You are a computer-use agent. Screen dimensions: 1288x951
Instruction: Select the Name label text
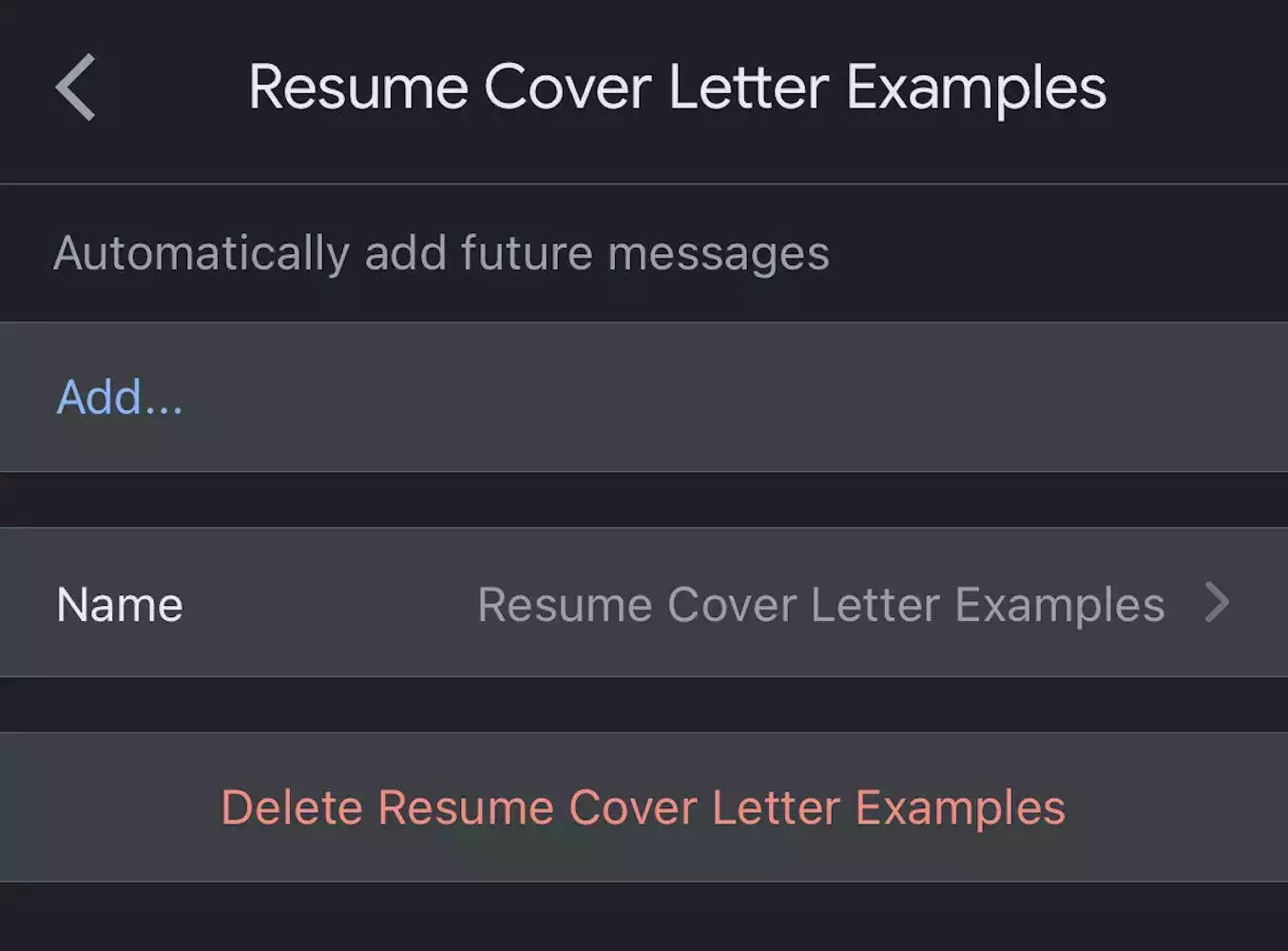tap(120, 605)
